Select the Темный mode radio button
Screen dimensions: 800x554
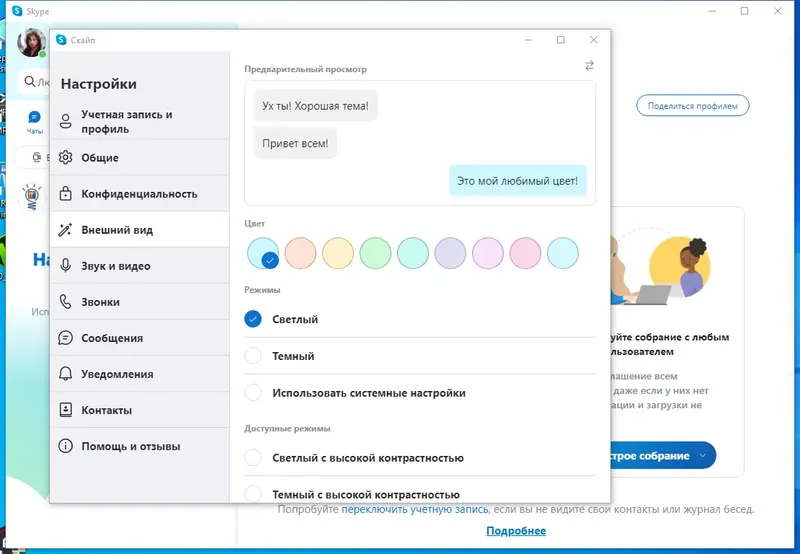tap(253, 356)
